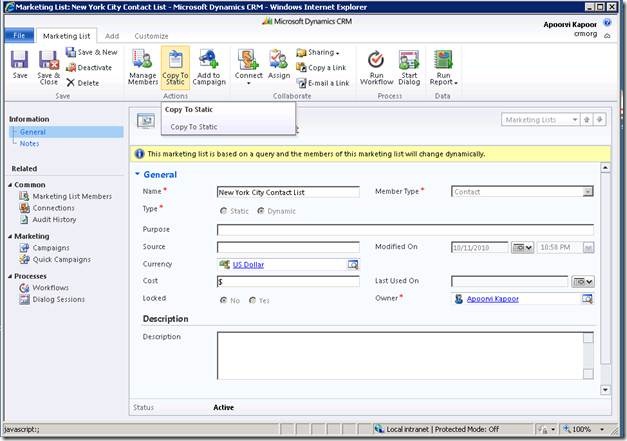Viewport: 627px width, 441px height.
Task: Open the Member Type dropdown
Action: point(588,192)
